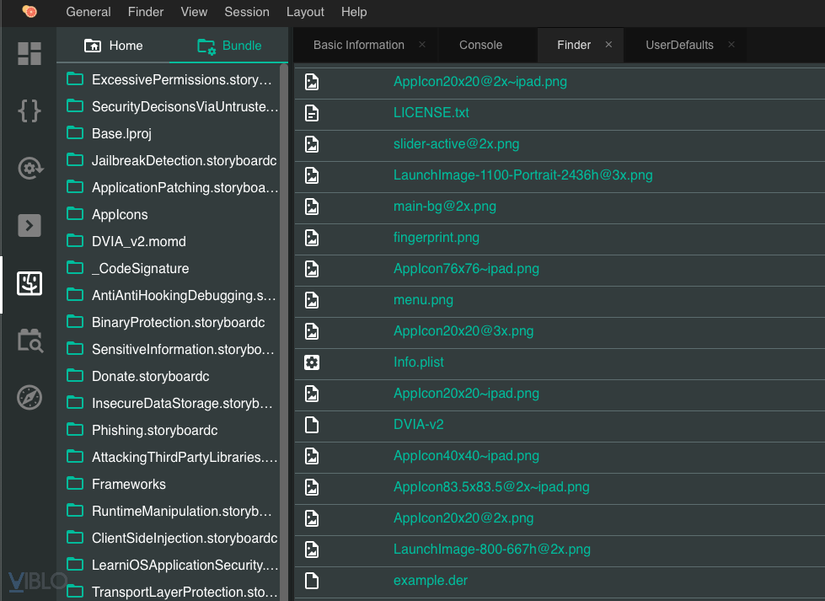
Task: Click the camera search sidebar icon
Action: (29, 340)
